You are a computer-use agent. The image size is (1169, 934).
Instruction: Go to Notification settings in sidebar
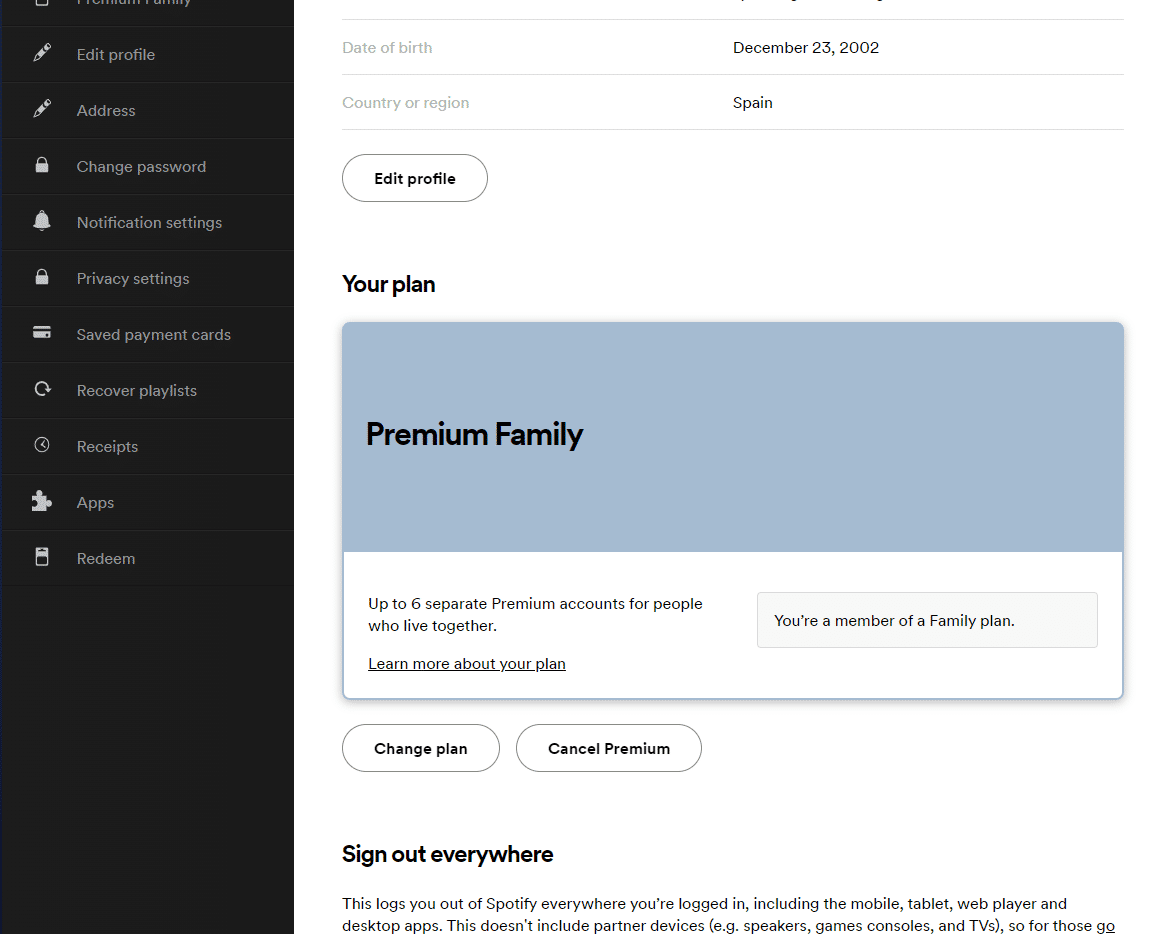pyautogui.click(x=149, y=223)
